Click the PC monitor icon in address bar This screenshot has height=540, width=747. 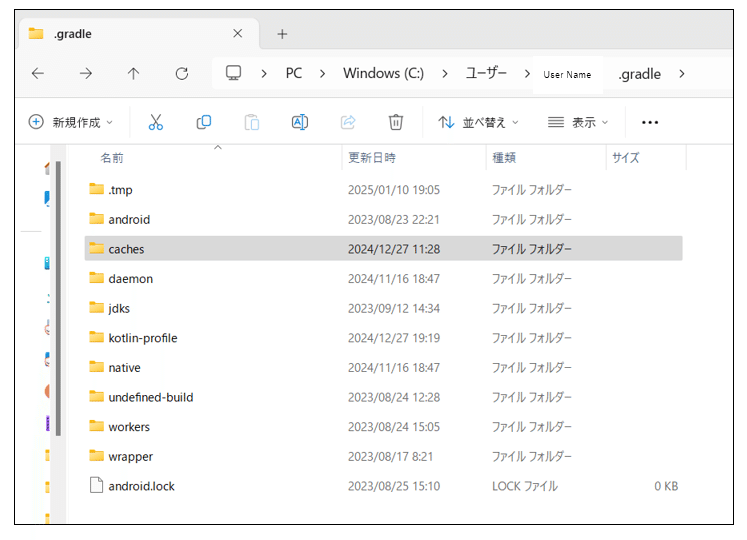(233, 73)
